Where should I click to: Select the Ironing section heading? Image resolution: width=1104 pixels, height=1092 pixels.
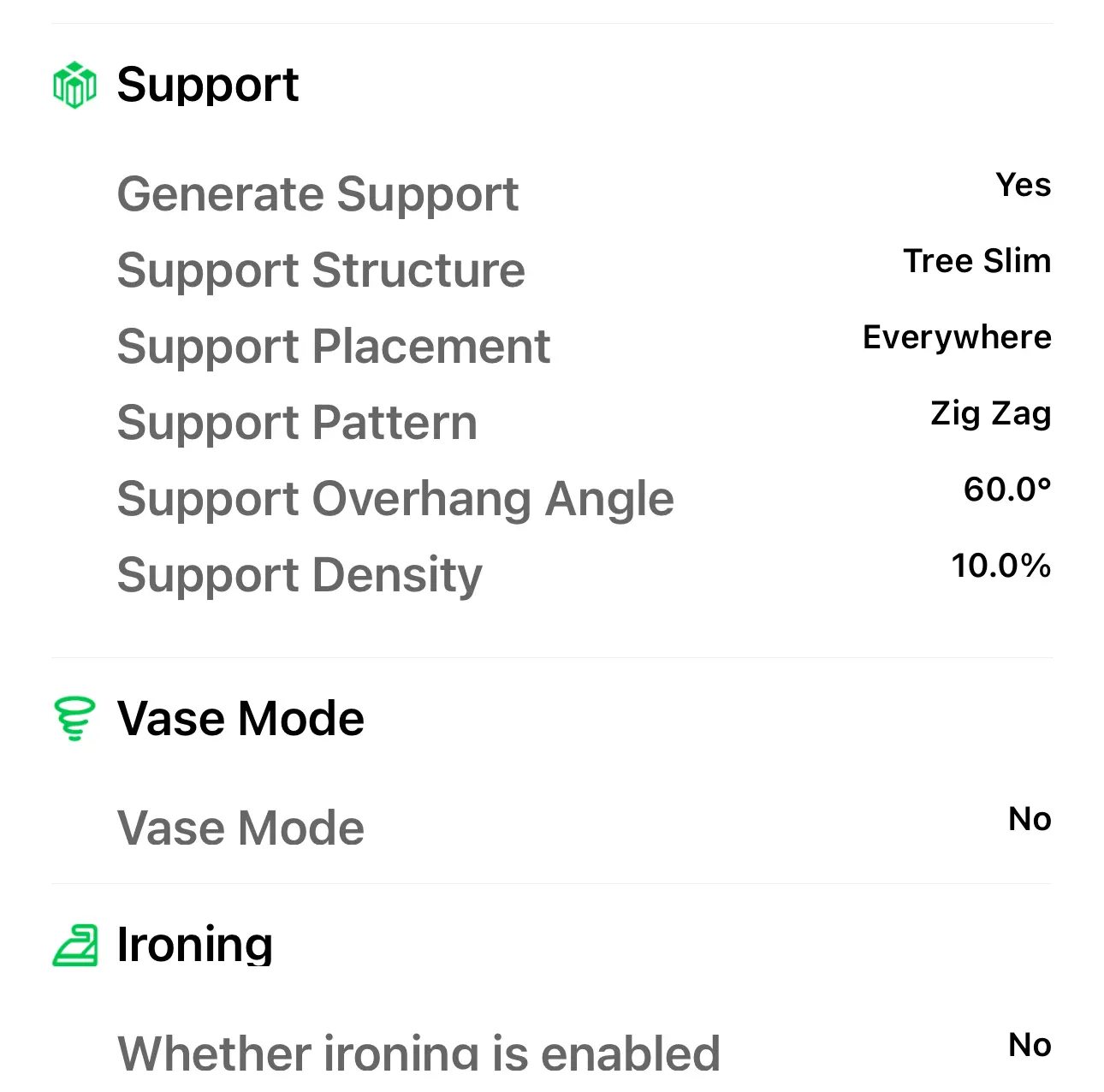click(x=195, y=944)
